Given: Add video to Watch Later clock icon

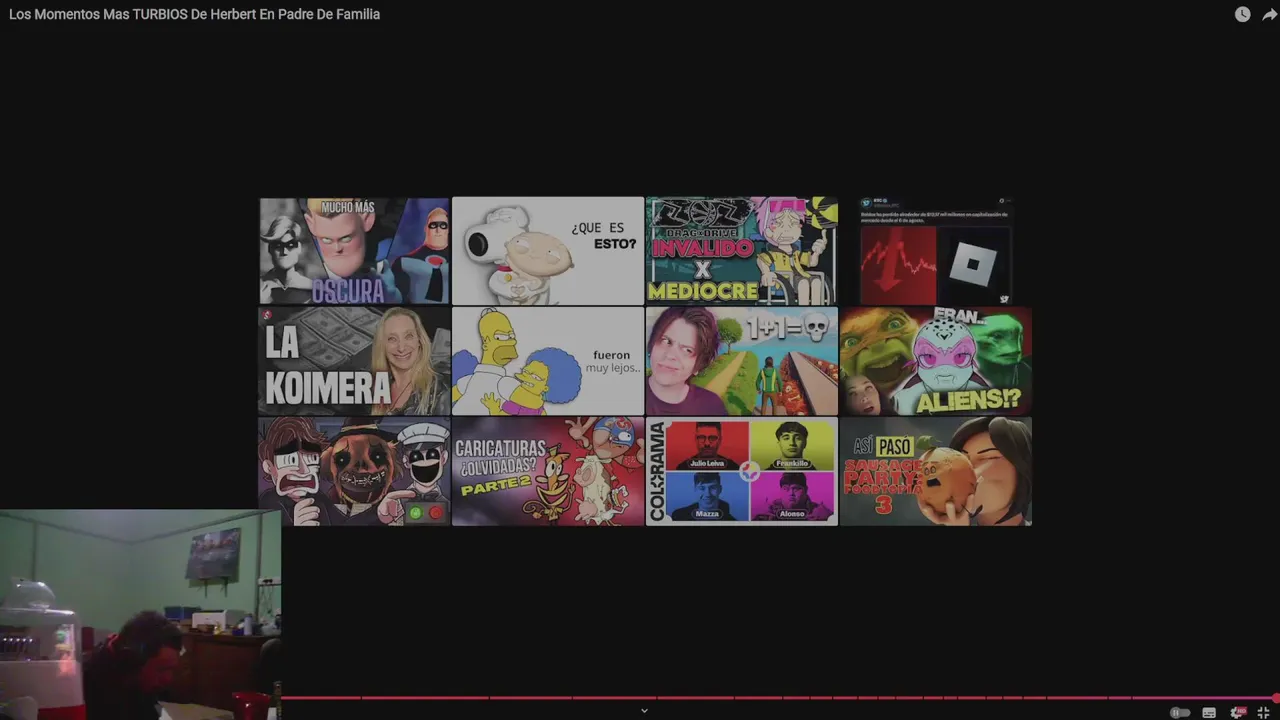Looking at the screenshot, I should pyautogui.click(x=1242, y=14).
